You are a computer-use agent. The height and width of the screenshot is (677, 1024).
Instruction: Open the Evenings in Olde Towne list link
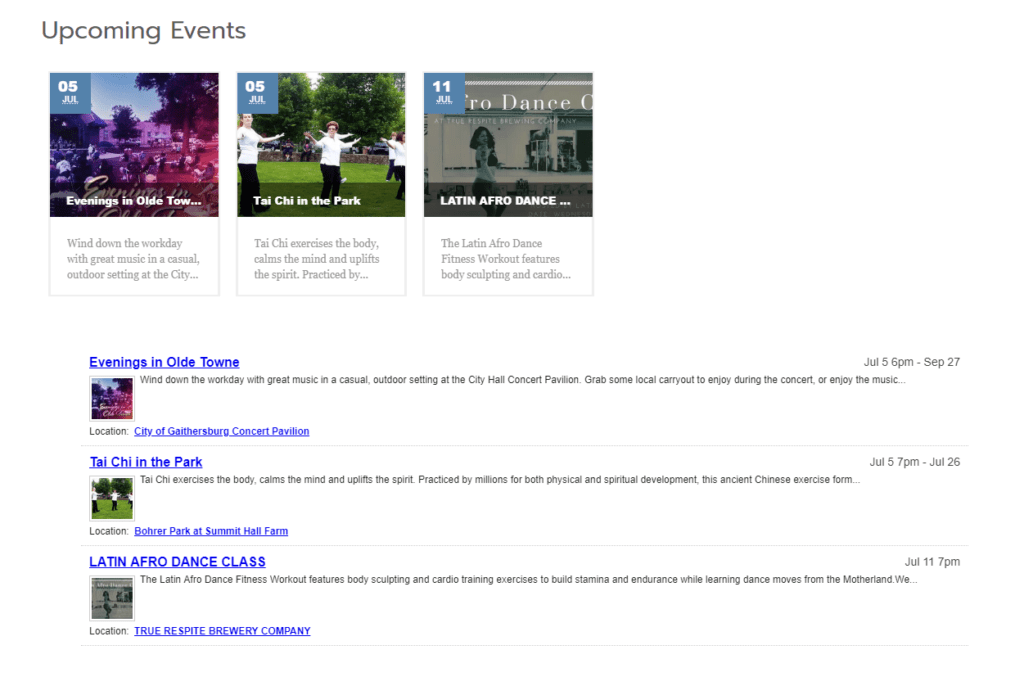[x=164, y=362]
